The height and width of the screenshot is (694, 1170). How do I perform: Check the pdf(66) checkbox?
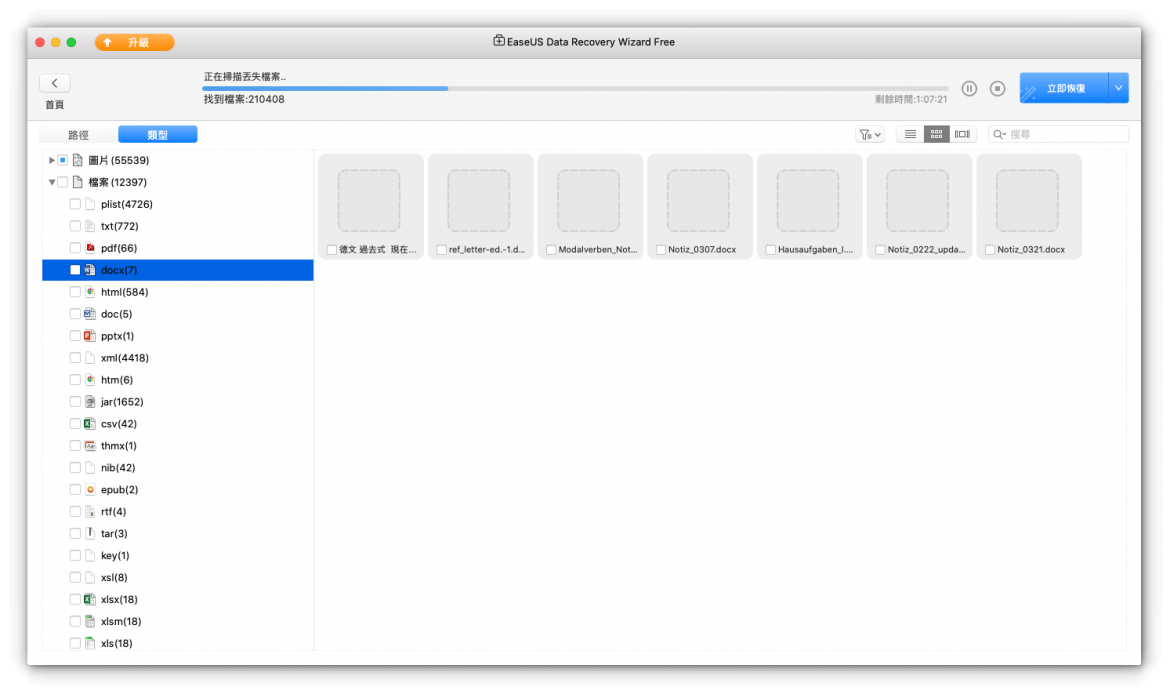(x=75, y=248)
